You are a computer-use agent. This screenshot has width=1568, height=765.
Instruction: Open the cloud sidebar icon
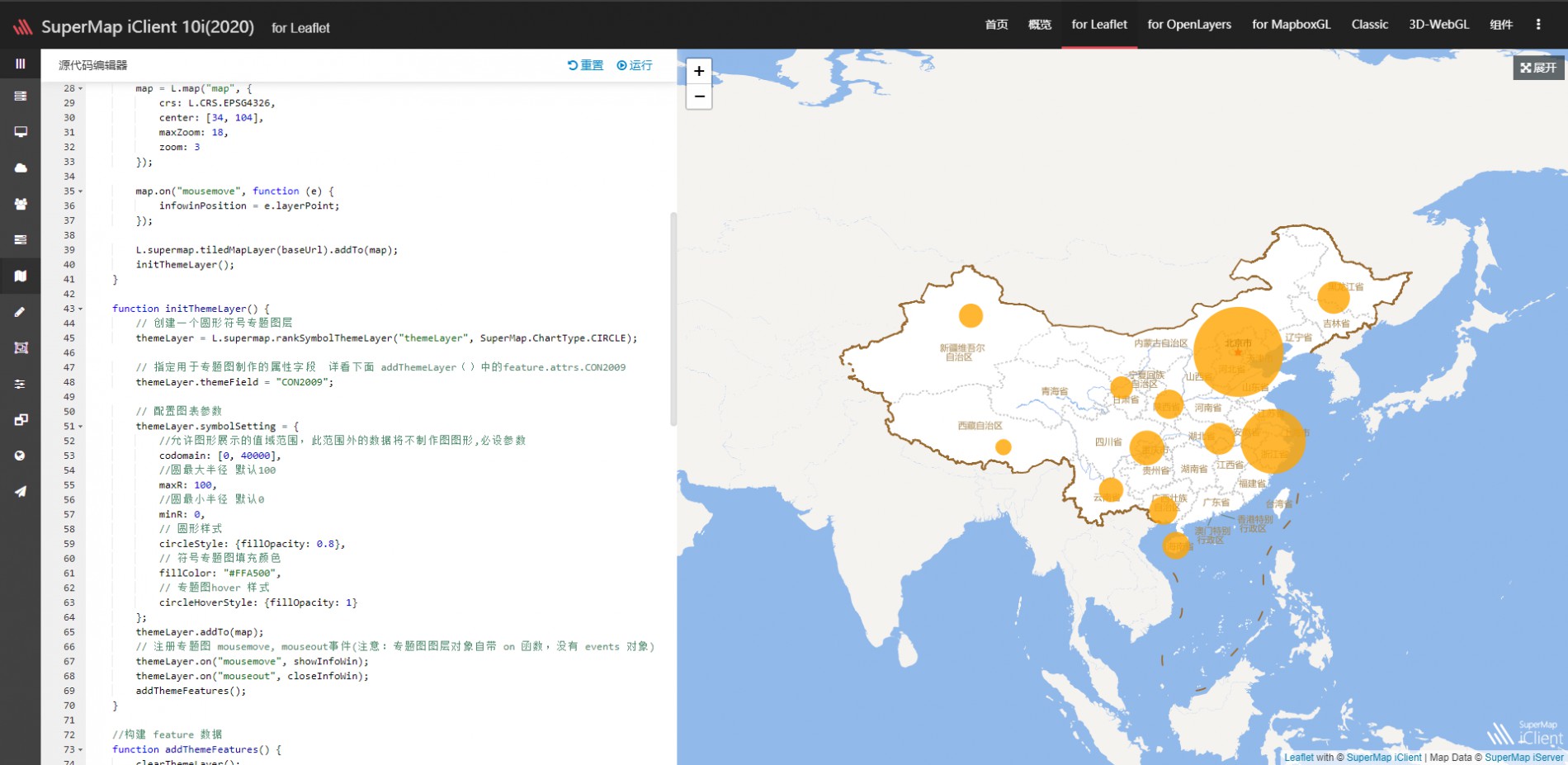pos(21,168)
